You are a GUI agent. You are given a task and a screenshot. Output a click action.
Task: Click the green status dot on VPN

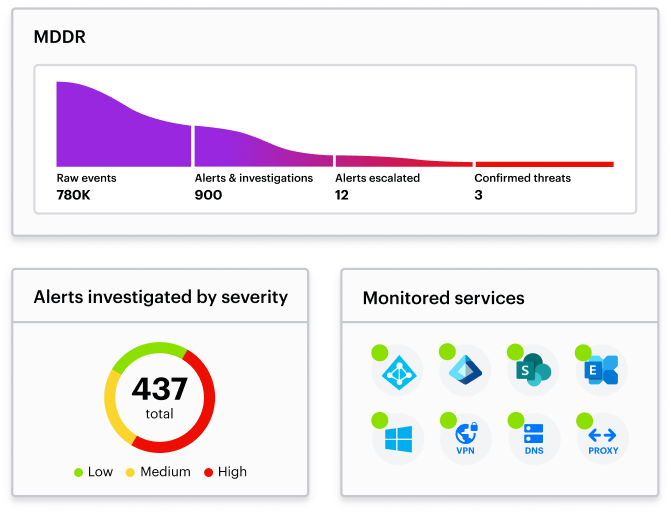point(448,421)
